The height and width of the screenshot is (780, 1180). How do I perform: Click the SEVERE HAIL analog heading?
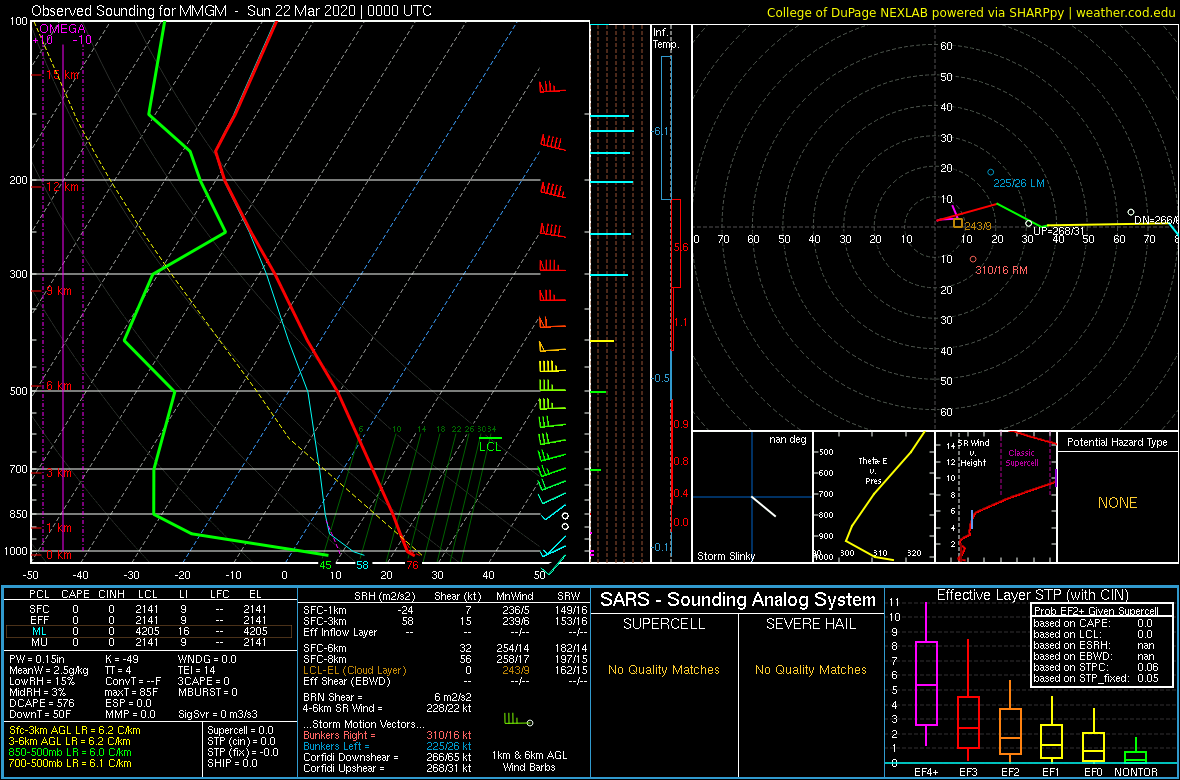(x=811, y=624)
